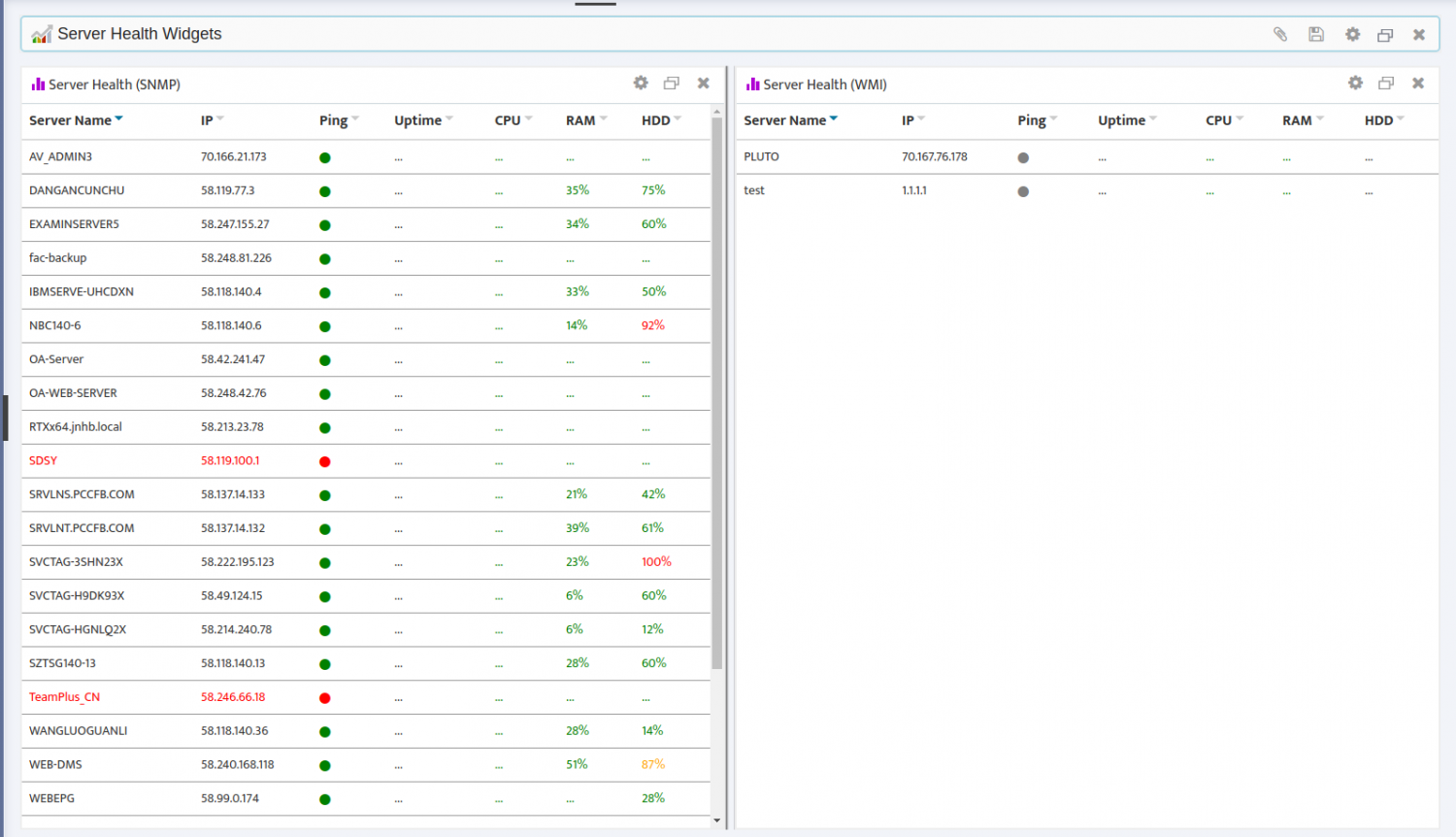
Task: Click the paperclip attachment icon in the dashboard header
Action: 1280,33
